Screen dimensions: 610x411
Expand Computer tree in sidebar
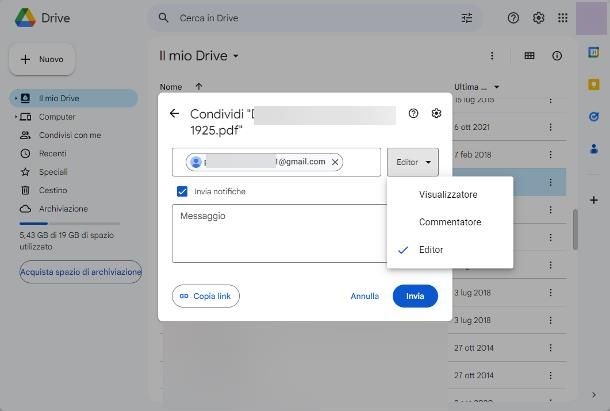(16, 116)
